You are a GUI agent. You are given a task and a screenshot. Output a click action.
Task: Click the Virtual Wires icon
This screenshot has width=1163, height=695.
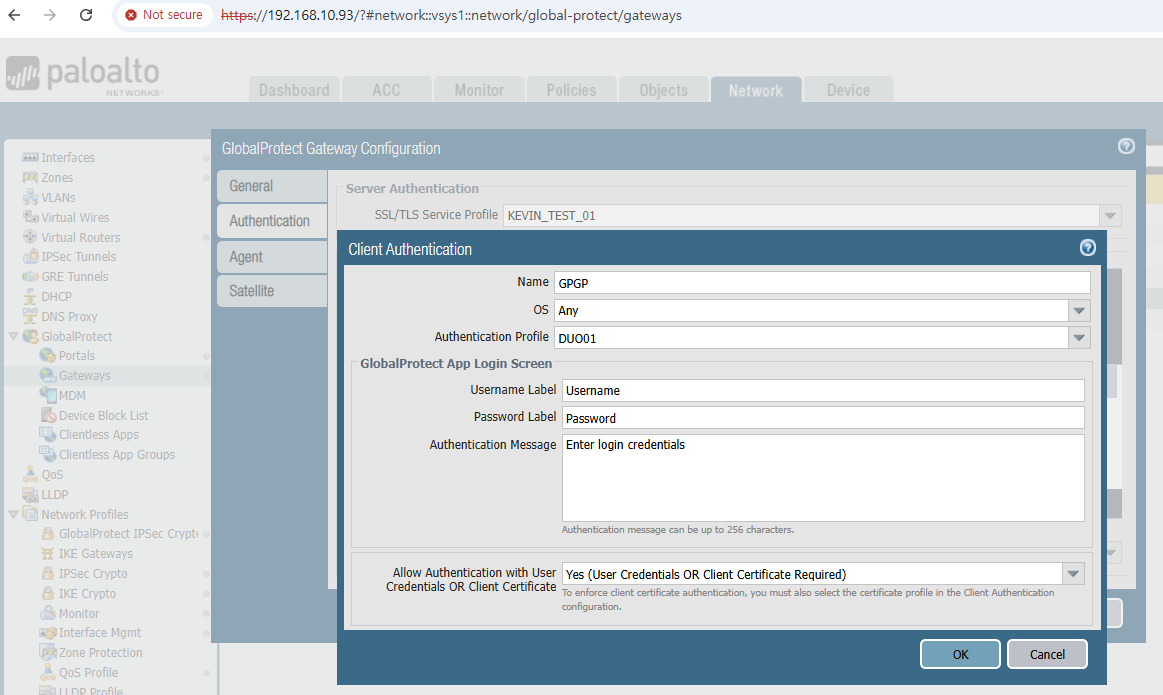pos(30,217)
